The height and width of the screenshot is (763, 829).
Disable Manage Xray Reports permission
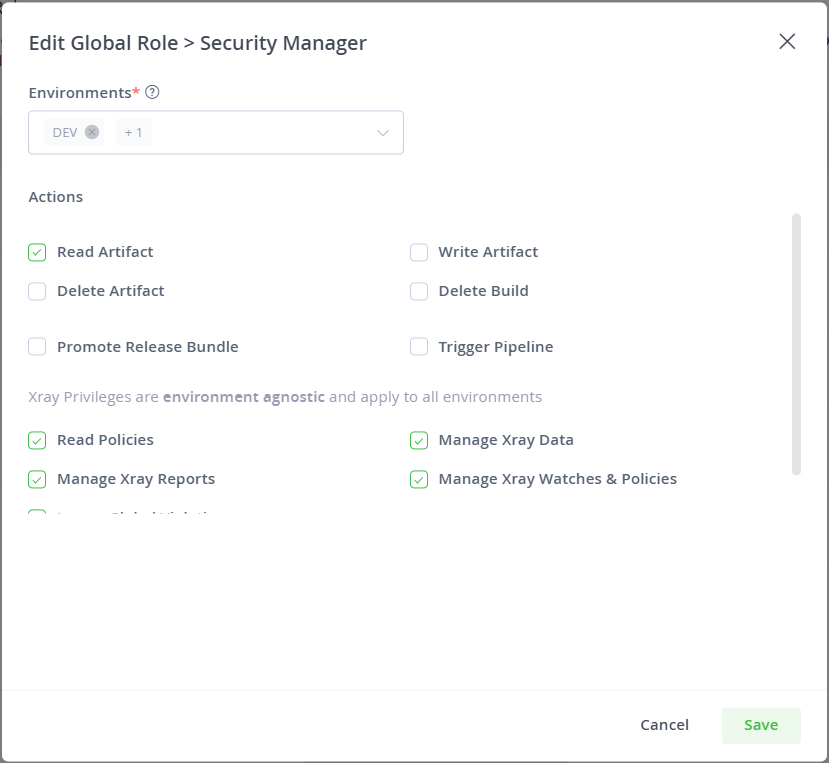(x=37, y=479)
